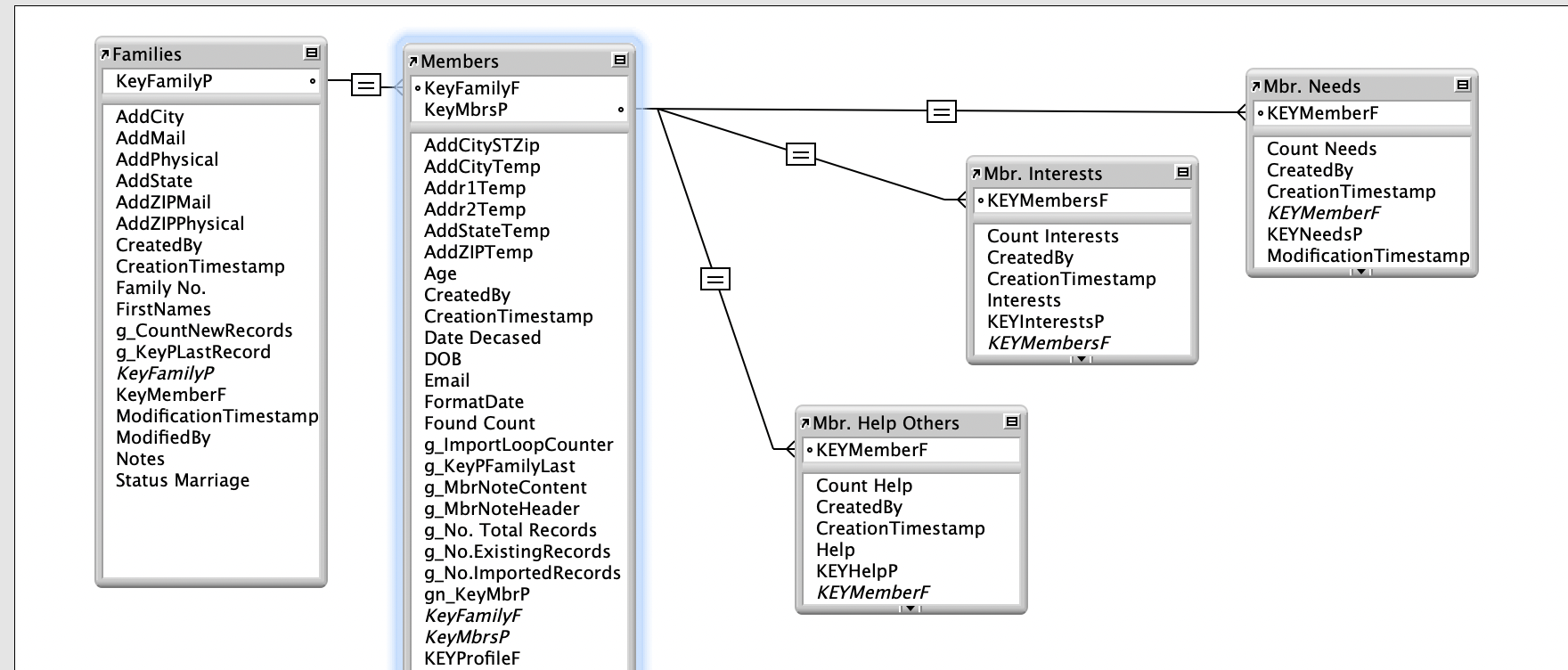Select the equals box on the Mbr. Help Others line
This screenshot has height=670, width=1568.
715,280
